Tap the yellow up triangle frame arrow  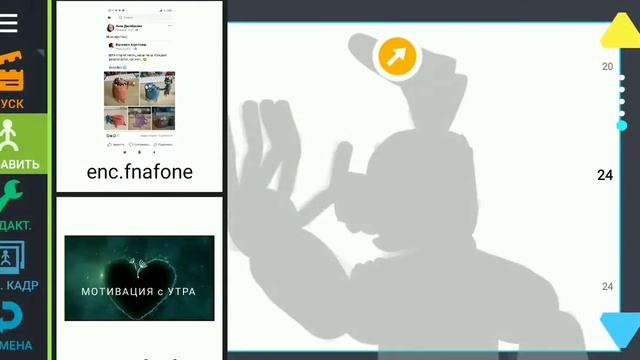[x=621, y=30]
